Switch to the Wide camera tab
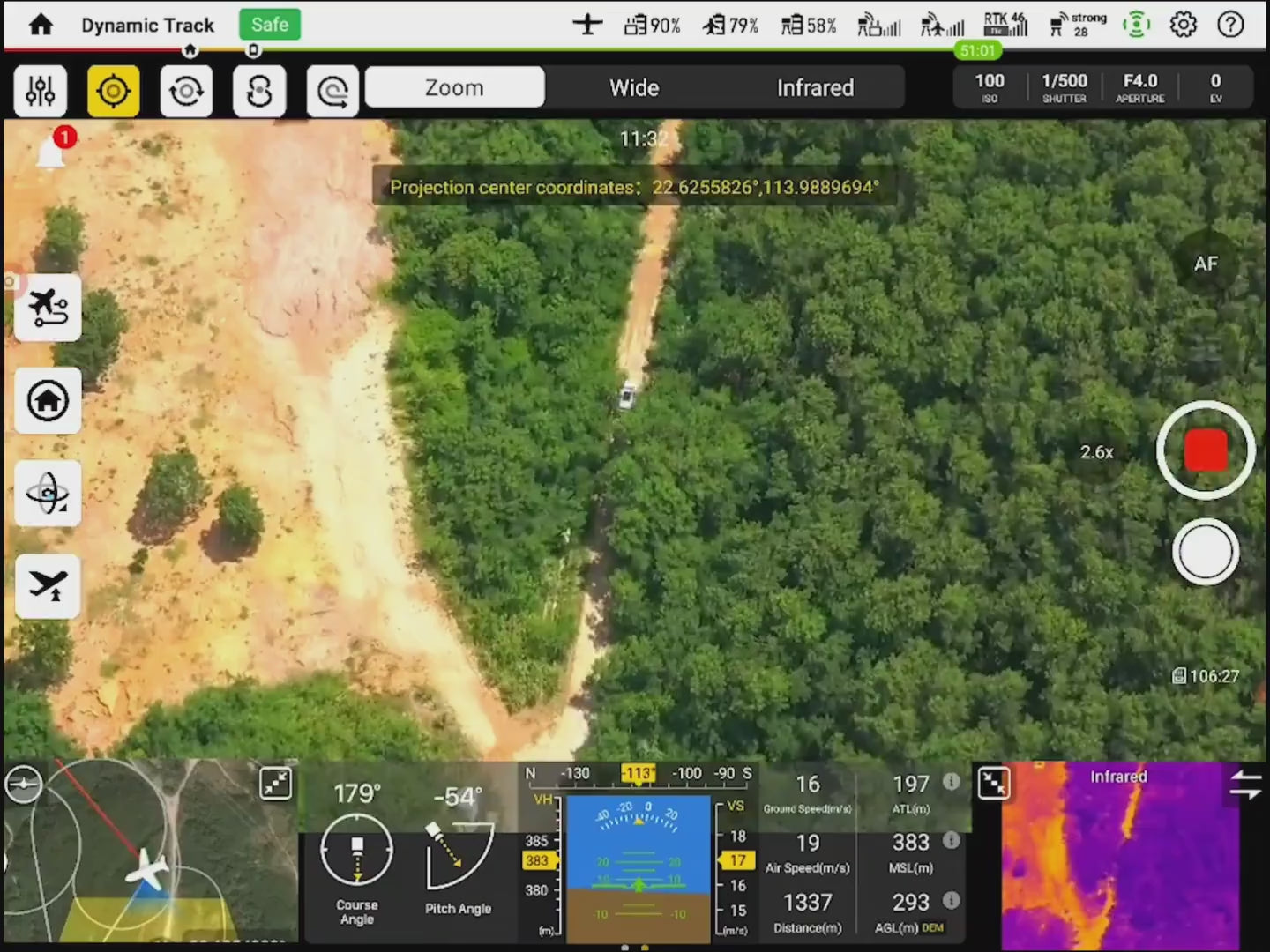This screenshot has width=1270, height=952. coord(634,88)
